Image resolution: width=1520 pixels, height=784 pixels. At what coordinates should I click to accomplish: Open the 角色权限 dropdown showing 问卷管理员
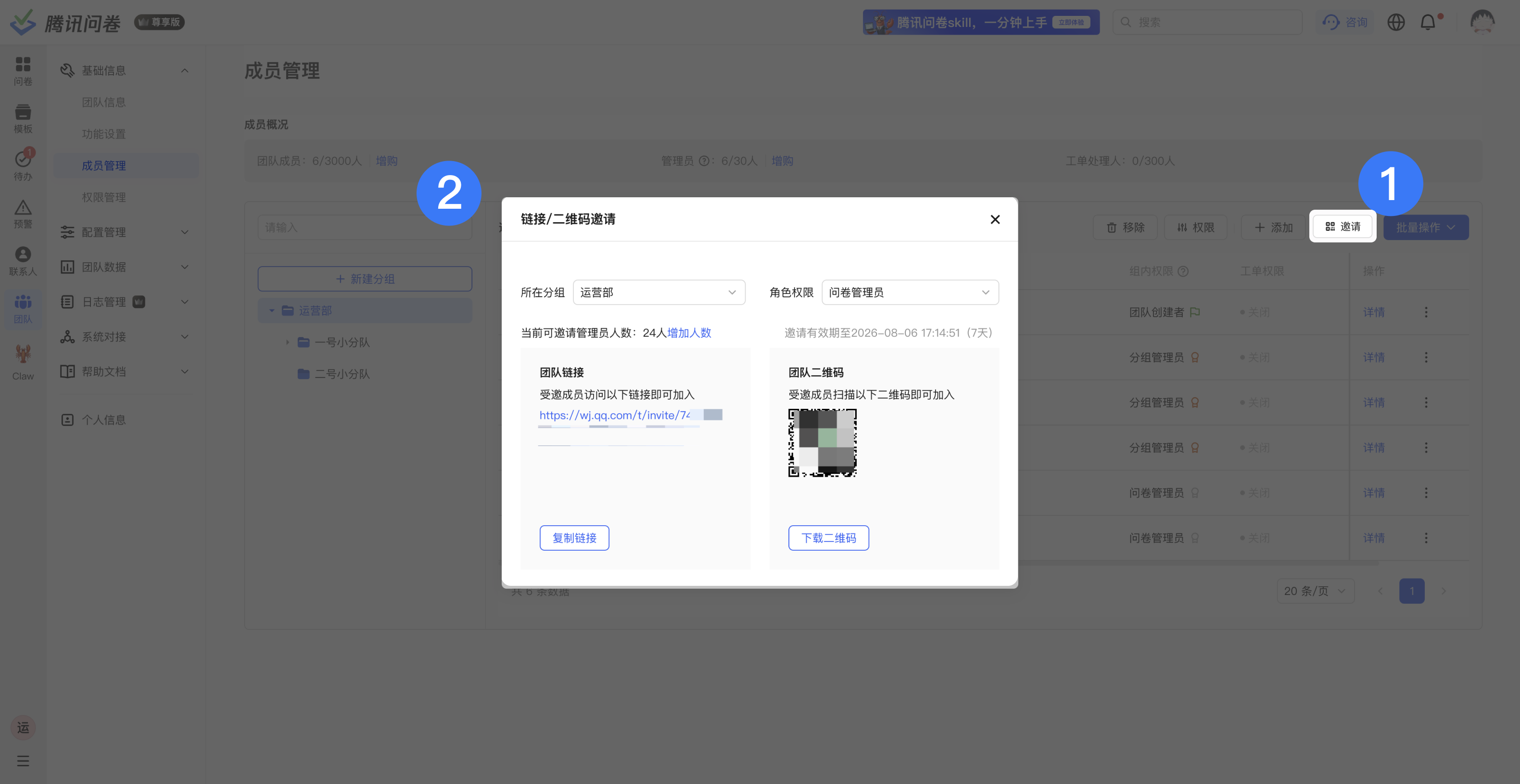(x=910, y=292)
